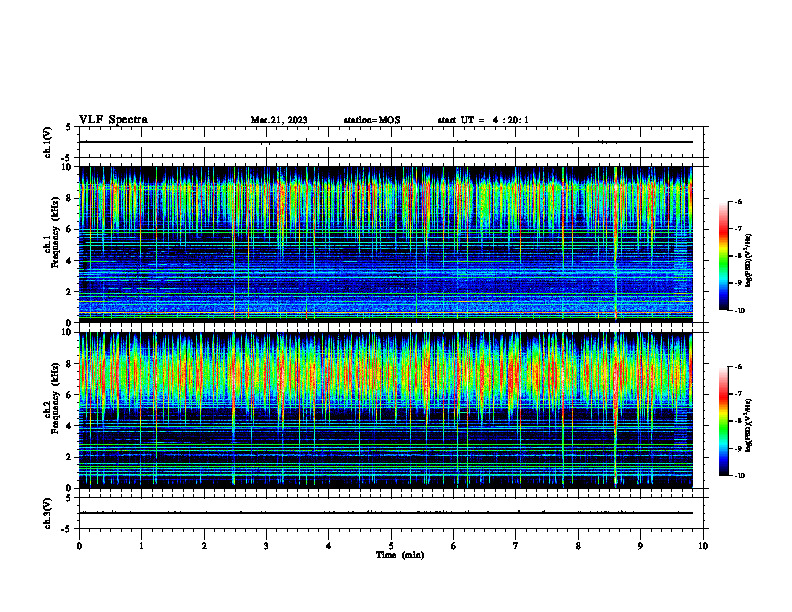Click time axis tick label "3"

[x=266, y=546]
